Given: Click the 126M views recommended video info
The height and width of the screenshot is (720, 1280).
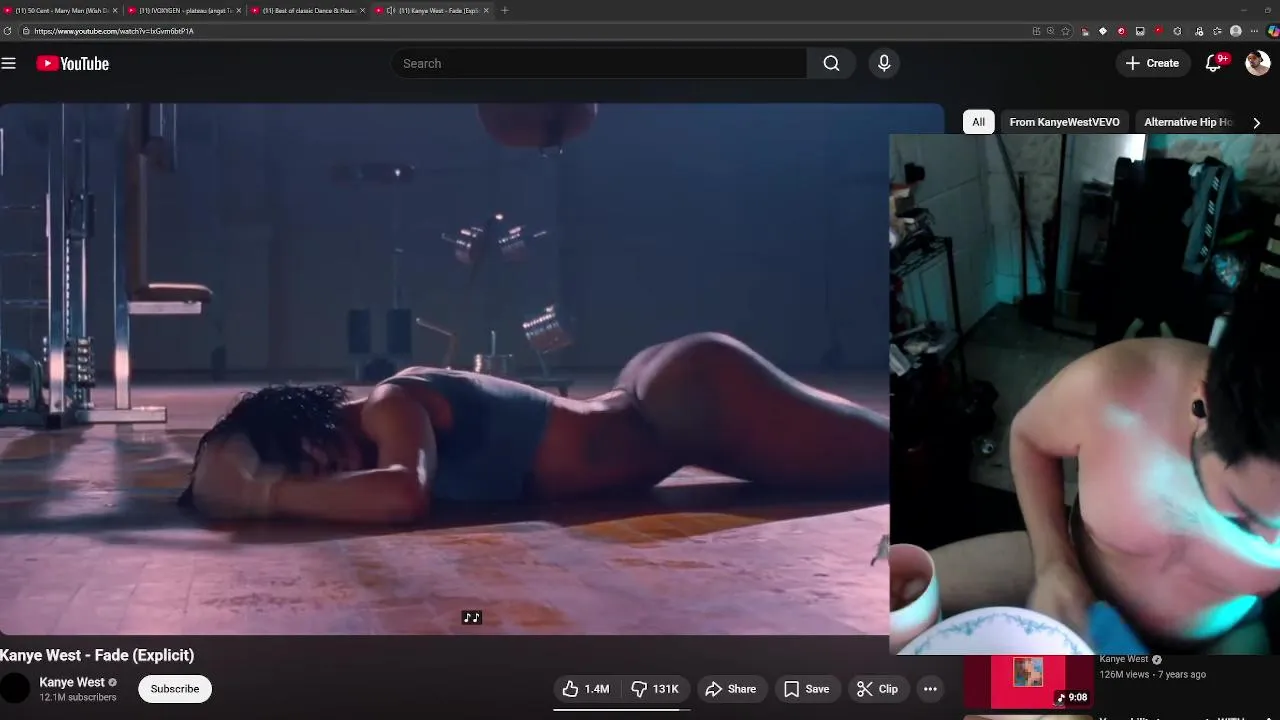Looking at the screenshot, I should 1152,674.
